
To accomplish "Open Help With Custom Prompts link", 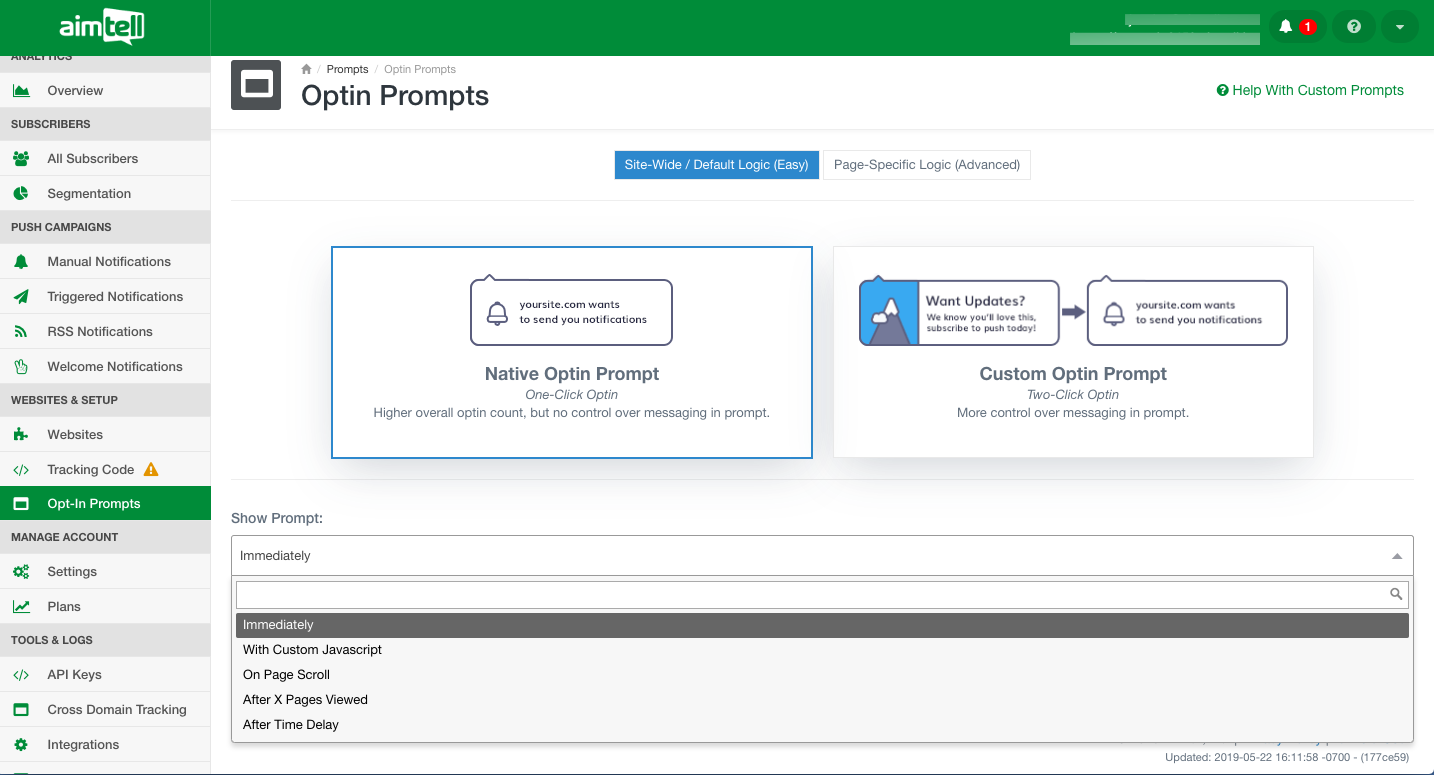I will point(1310,90).
